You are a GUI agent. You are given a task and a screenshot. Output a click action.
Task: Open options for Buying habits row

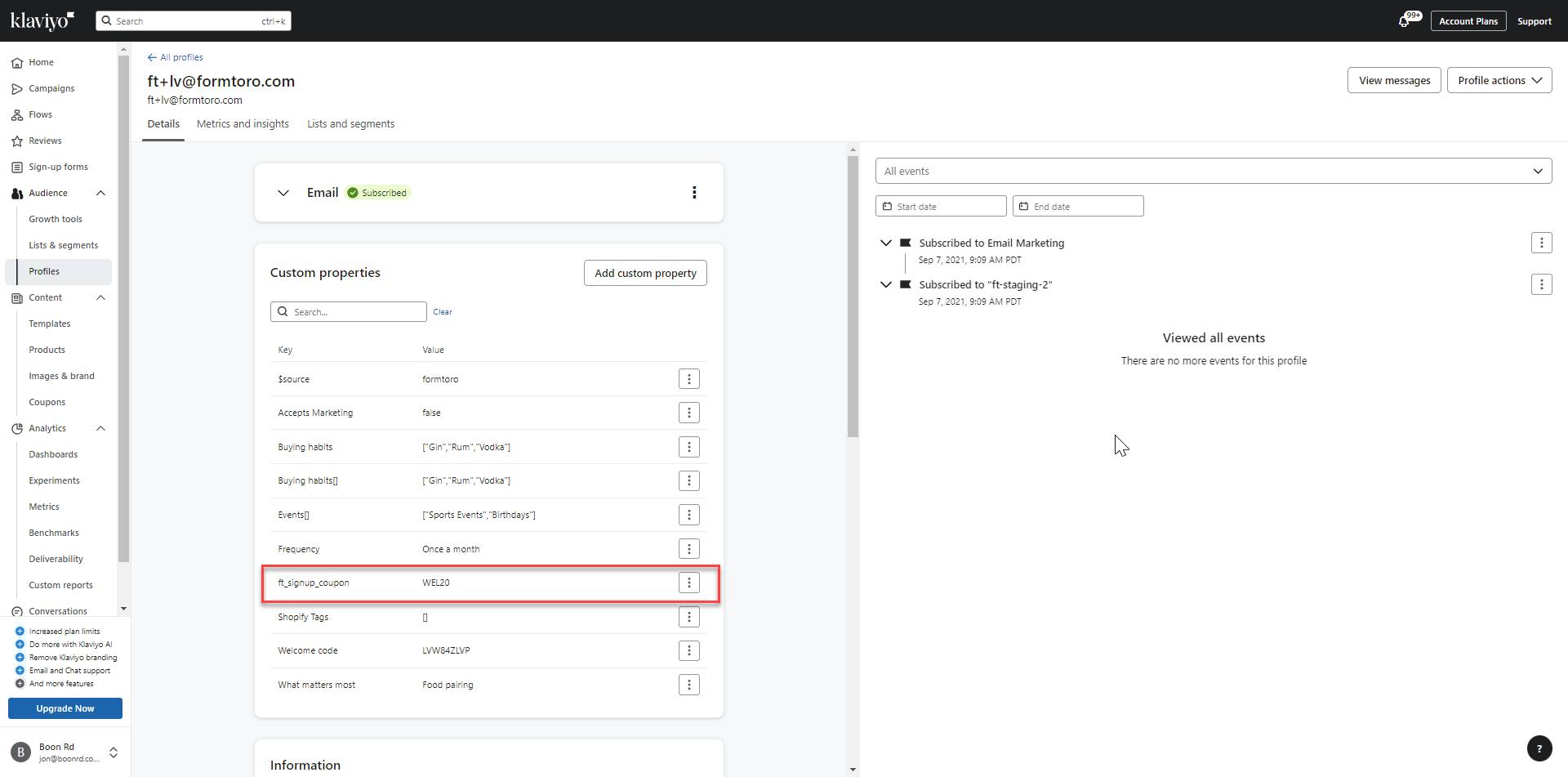pyautogui.click(x=689, y=447)
